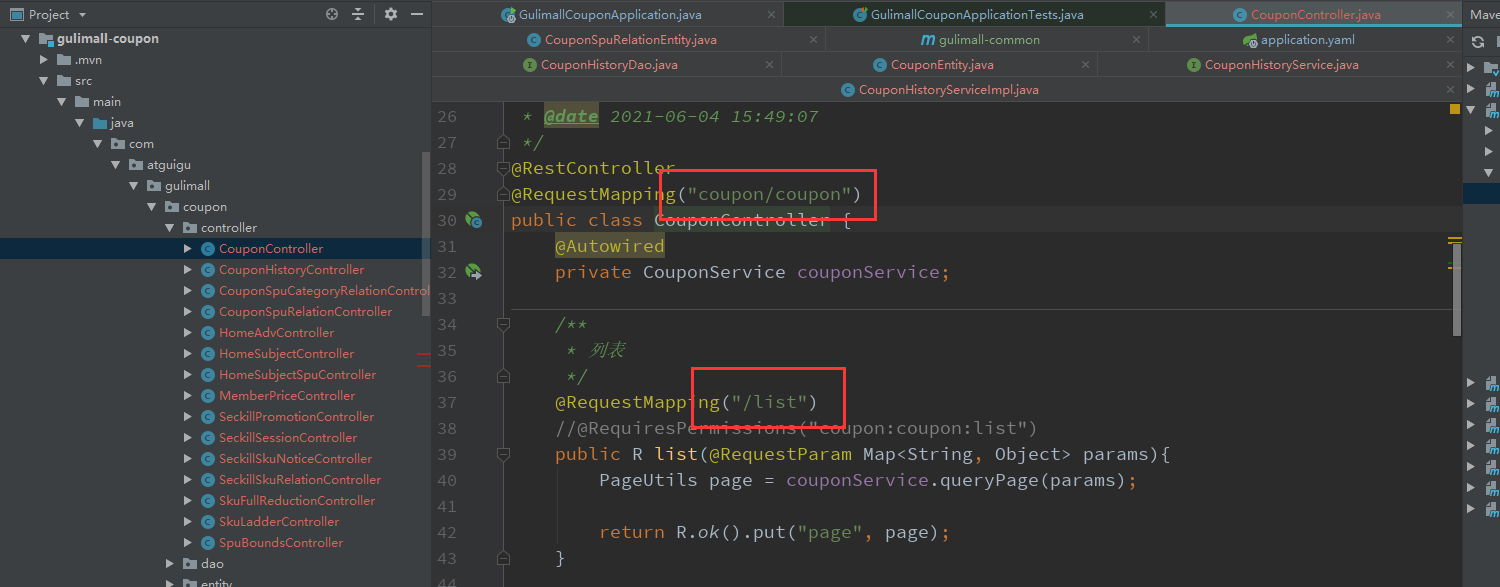Close the gulimall-common tab

pos(1135,40)
